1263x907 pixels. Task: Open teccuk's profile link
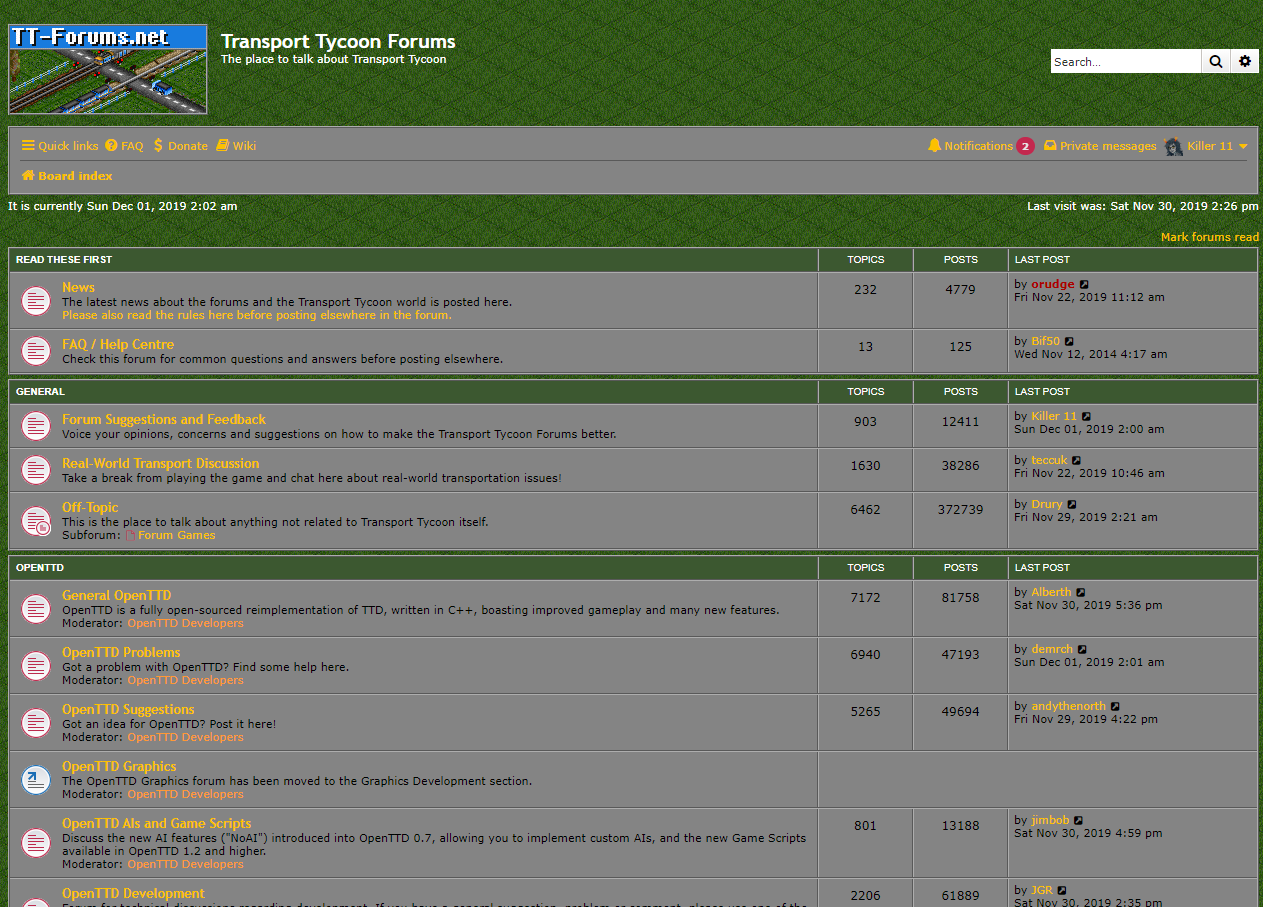tap(1049, 460)
